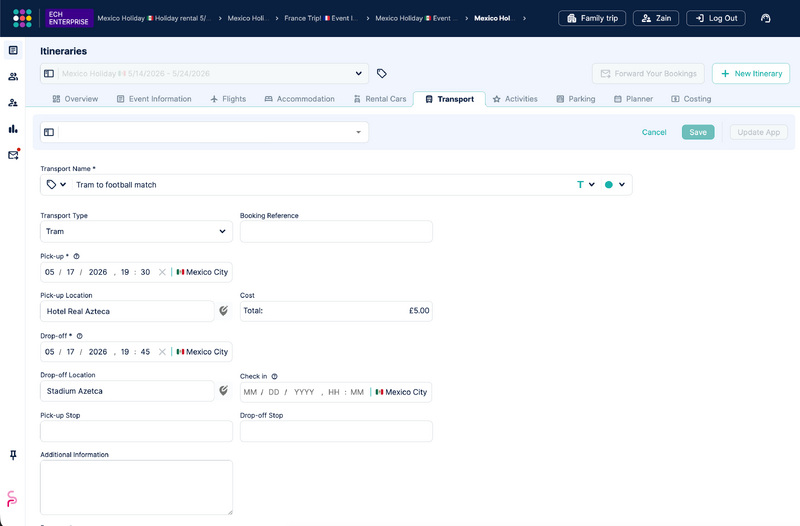Viewport: 800px width, 526px height.
Task: Clear the Drop-off date with X icon
Action: tap(162, 352)
